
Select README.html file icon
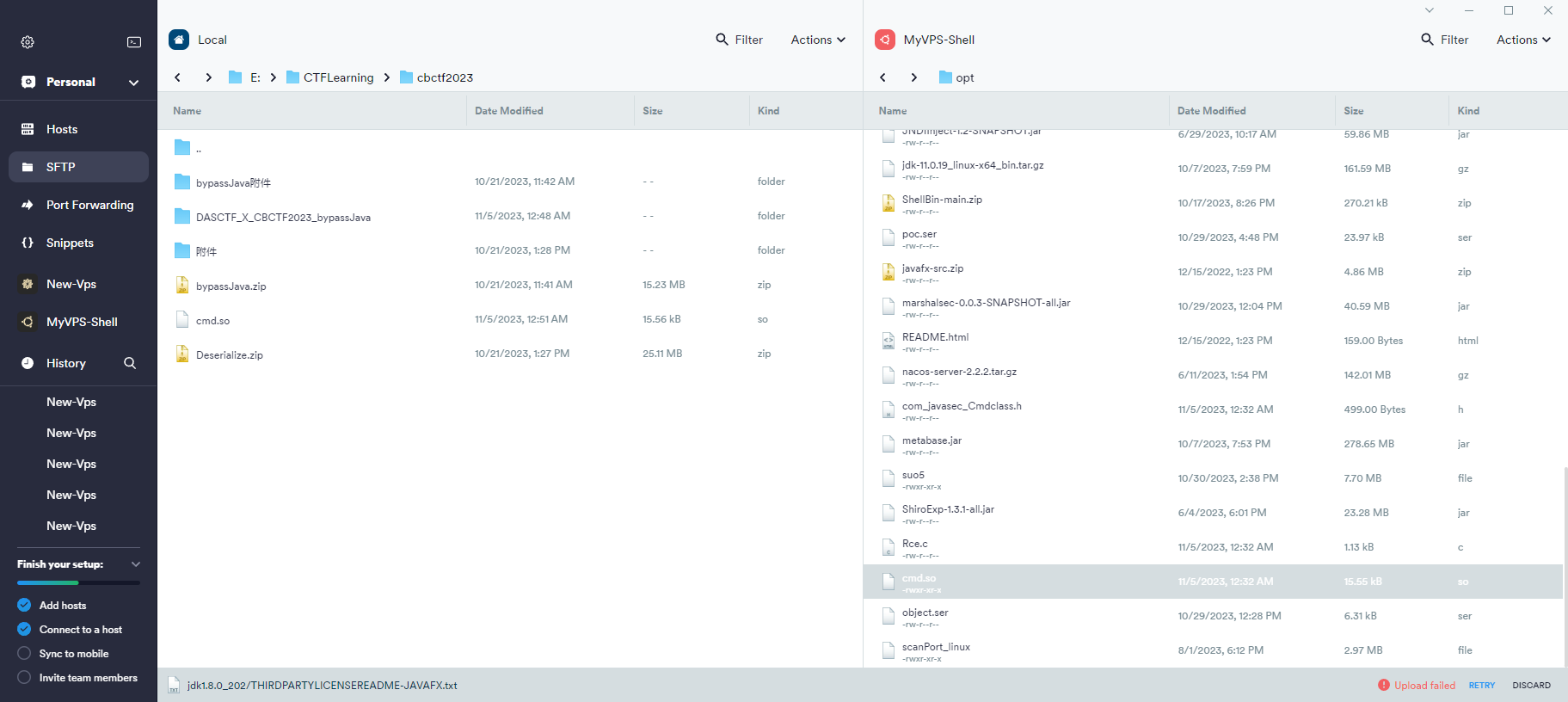pyautogui.click(x=889, y=341)
